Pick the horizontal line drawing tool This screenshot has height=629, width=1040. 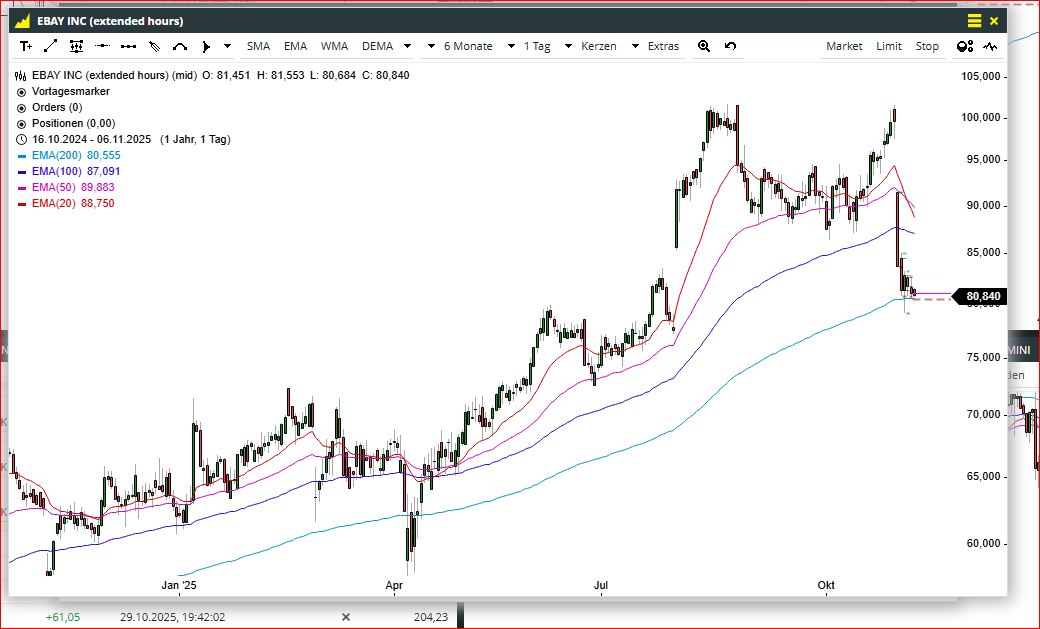pyautogui.click(x=102, y=46)
